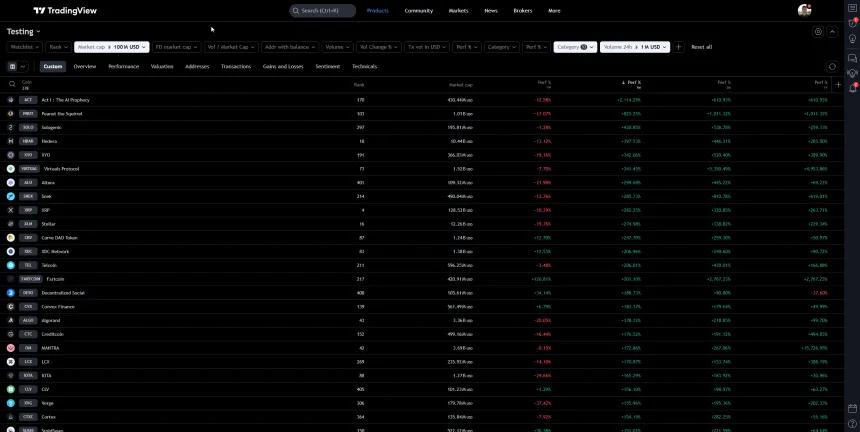Open the More menu
The height and width of the screenshot is (432, 860).
pyautogui.click(x=554, y=10)
